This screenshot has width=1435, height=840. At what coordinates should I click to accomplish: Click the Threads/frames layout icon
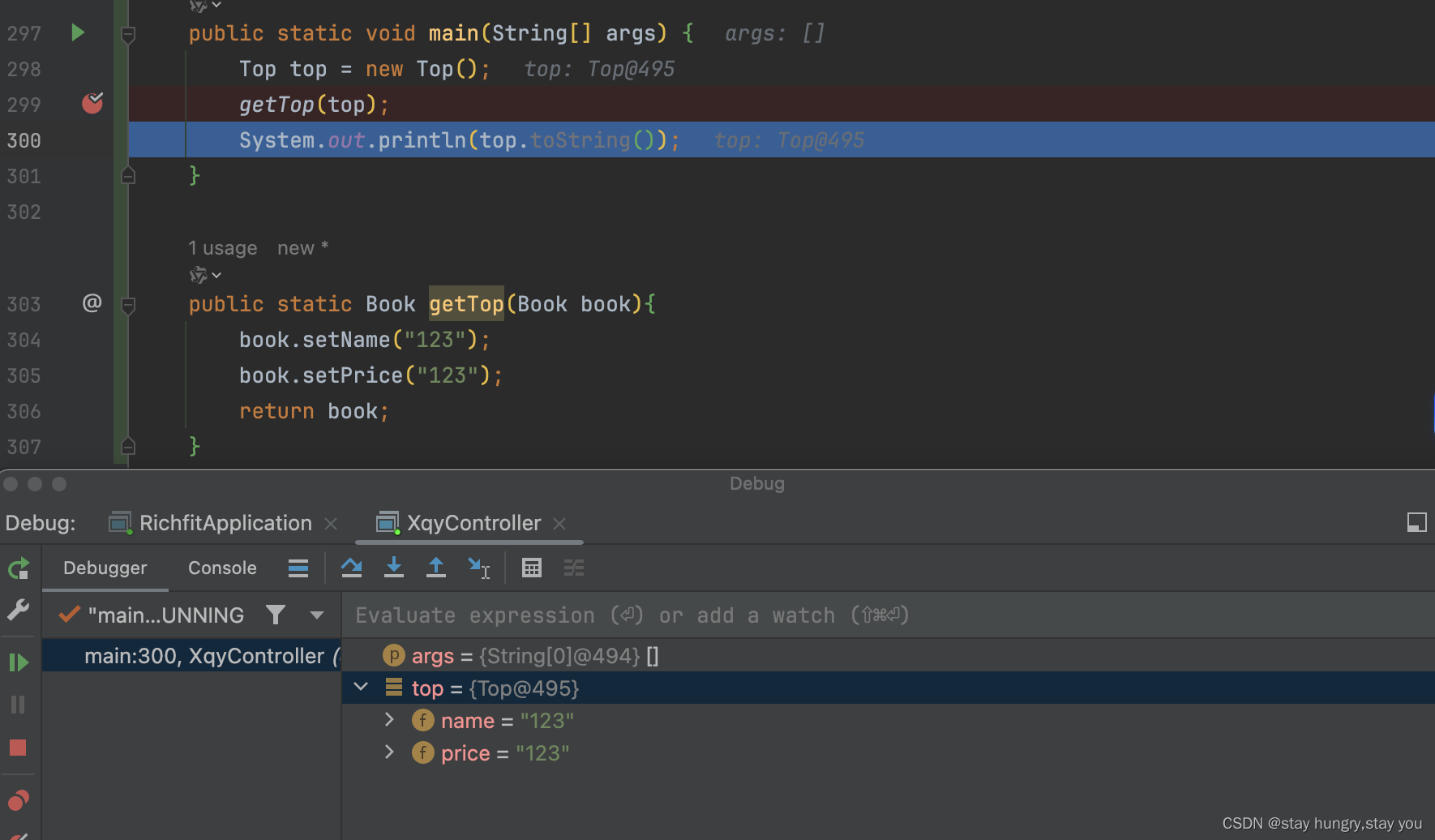pos(298,568)
